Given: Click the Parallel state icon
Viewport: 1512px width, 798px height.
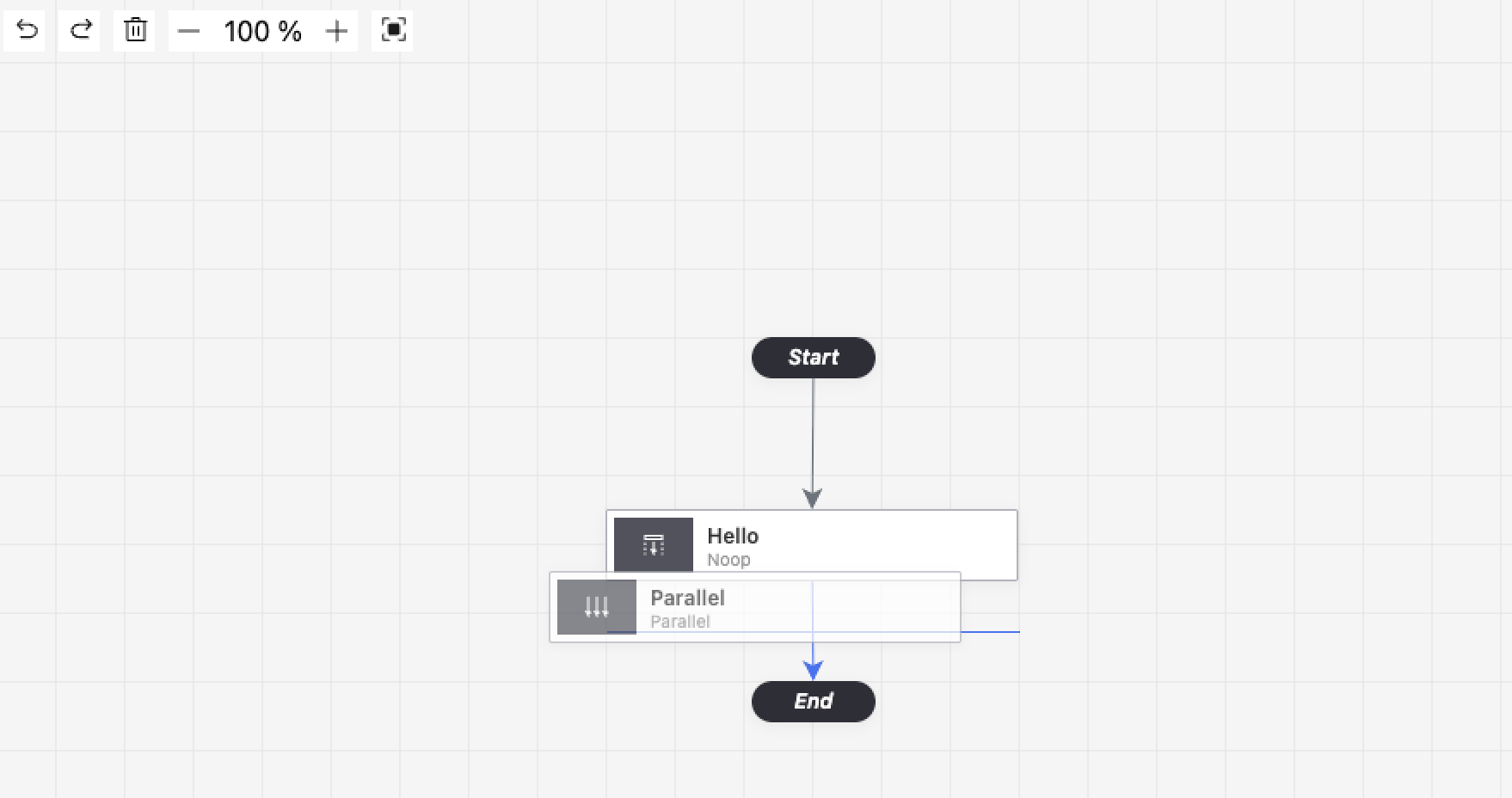Looking at the screenshot, I should pos(597,607).
